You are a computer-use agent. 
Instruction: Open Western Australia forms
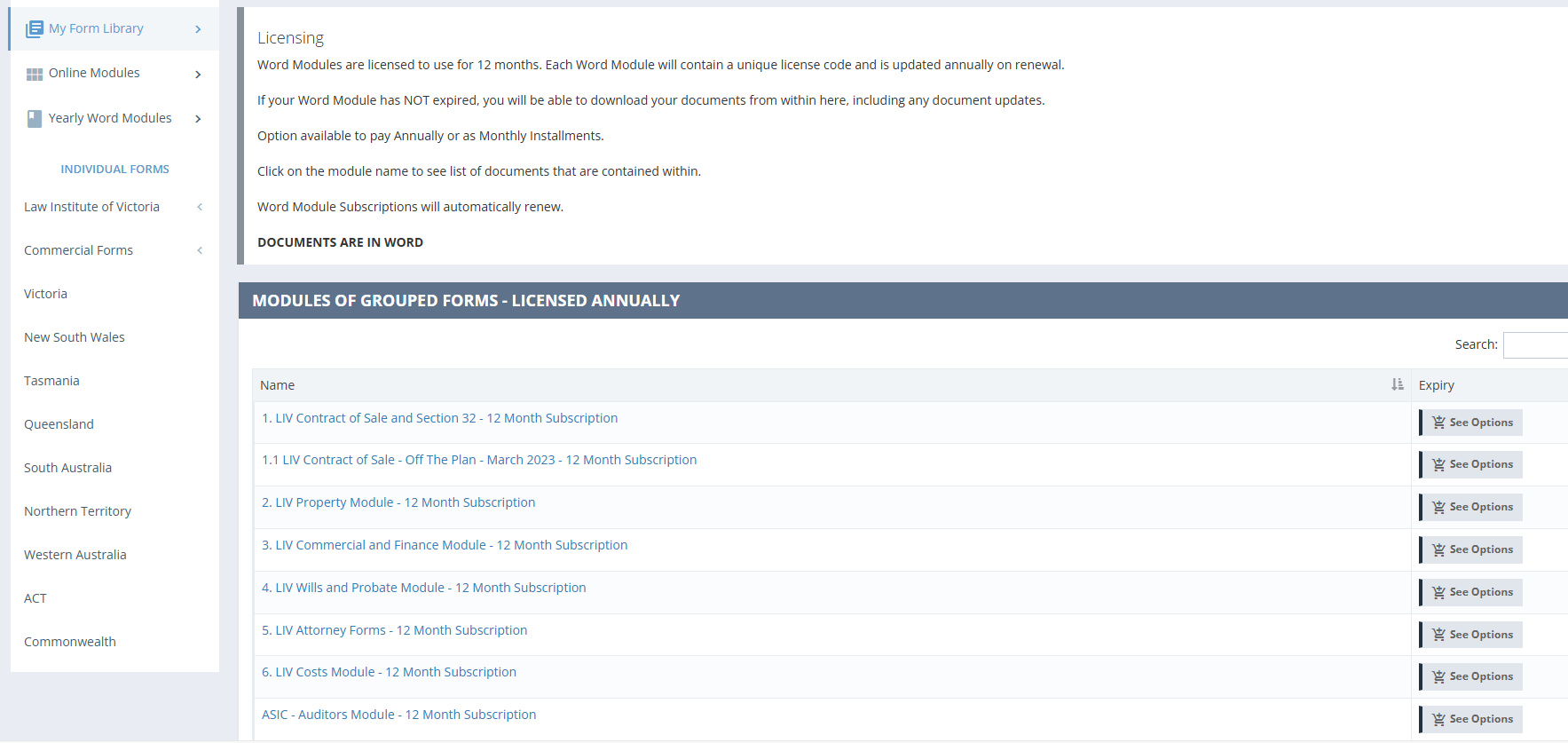pyautogui.click(x=75, y=555)
